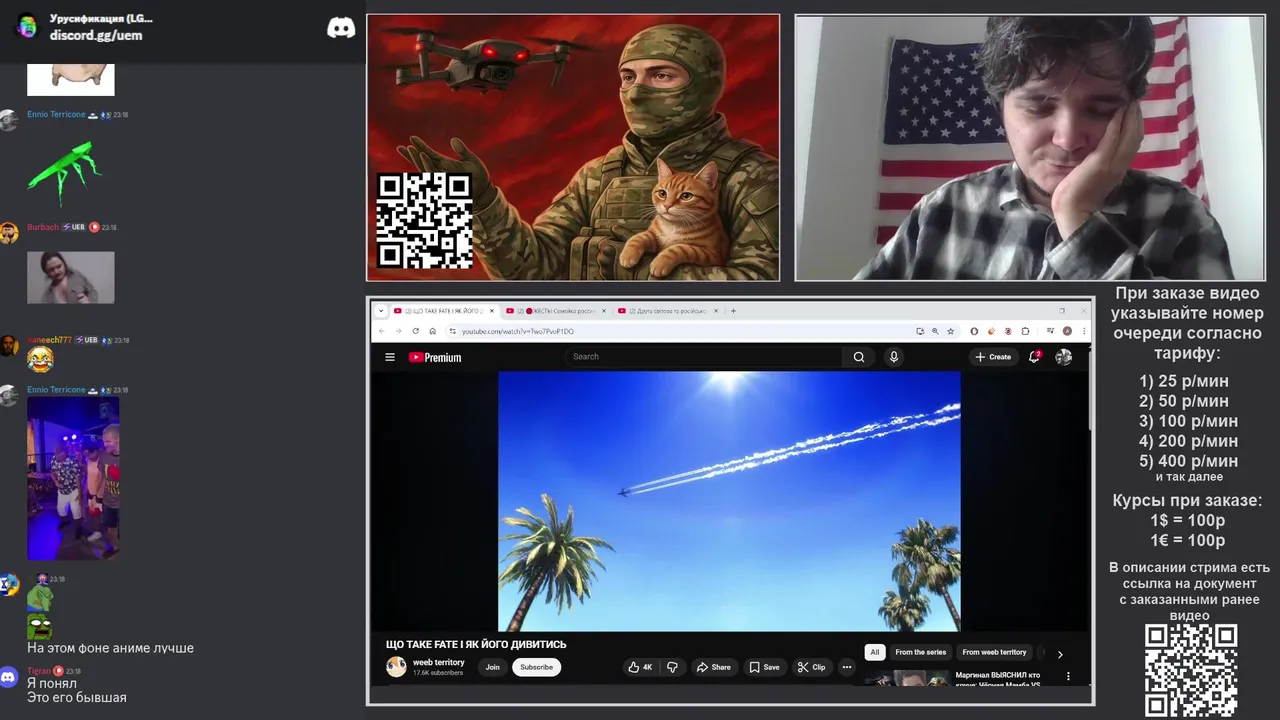The image size is (1280, 720).
Task: Reload the YouTube page
Action: tap(416, 331)
